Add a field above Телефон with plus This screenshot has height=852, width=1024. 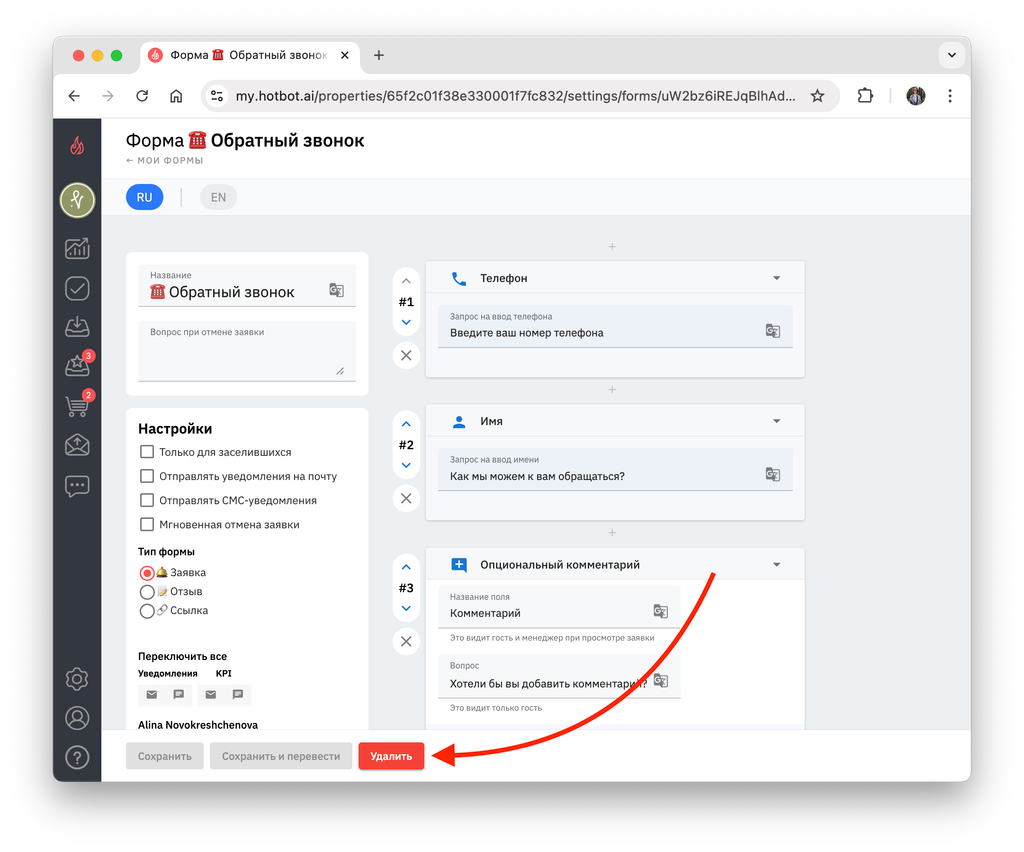point(612,247)
